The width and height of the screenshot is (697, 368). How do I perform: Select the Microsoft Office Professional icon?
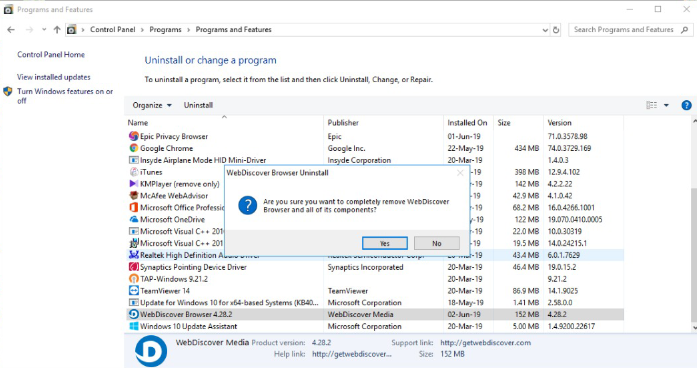coord(134,208)
